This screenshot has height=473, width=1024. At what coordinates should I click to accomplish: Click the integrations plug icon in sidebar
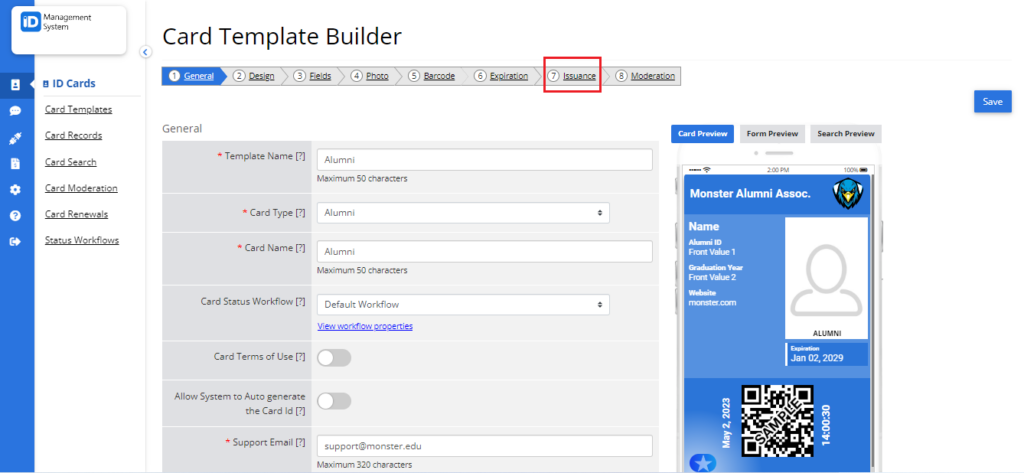pos(15,137)
